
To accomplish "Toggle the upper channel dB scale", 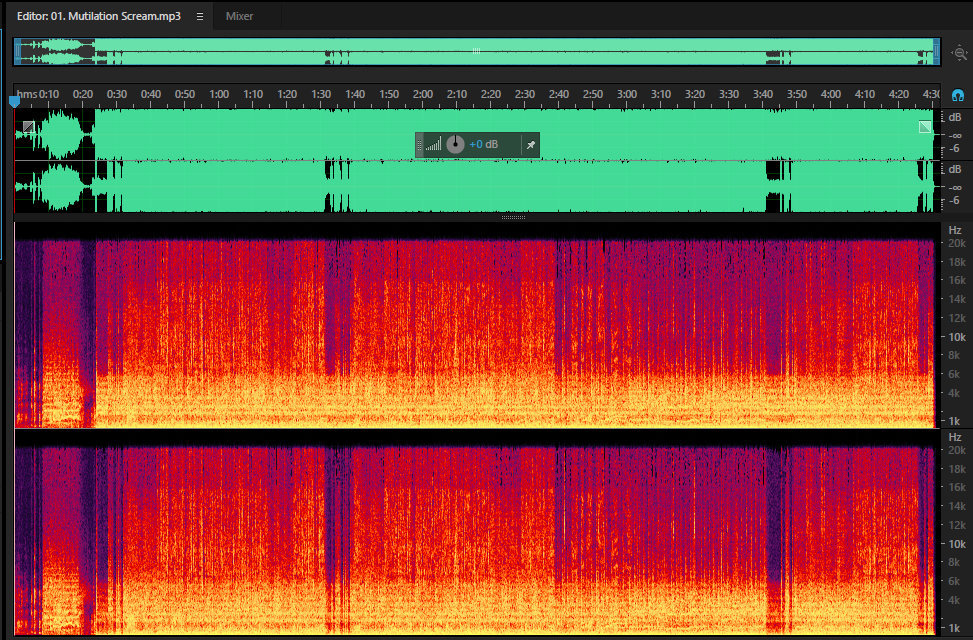I will coord(954,133).
